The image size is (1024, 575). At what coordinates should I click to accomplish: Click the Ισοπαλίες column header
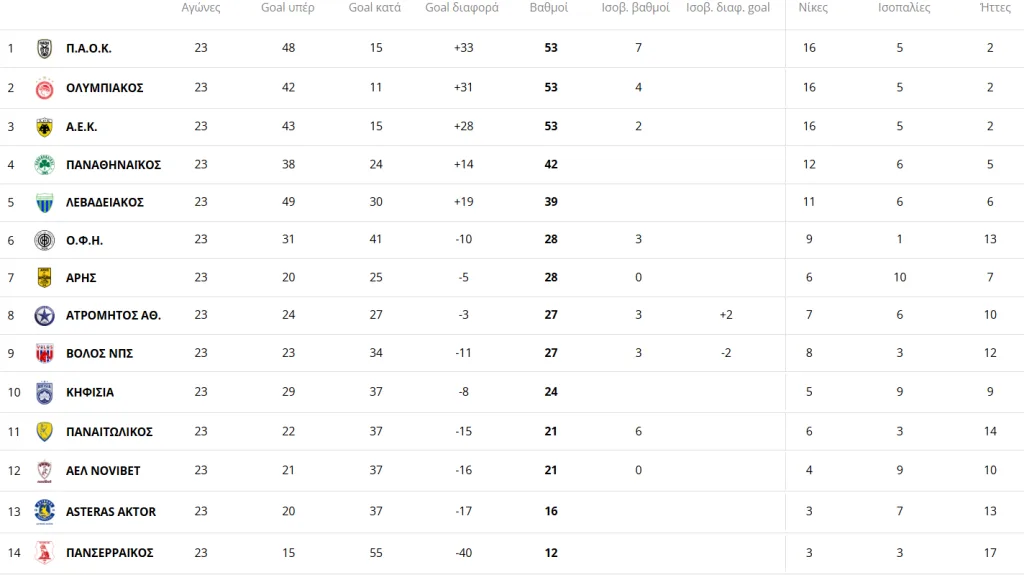904,8
